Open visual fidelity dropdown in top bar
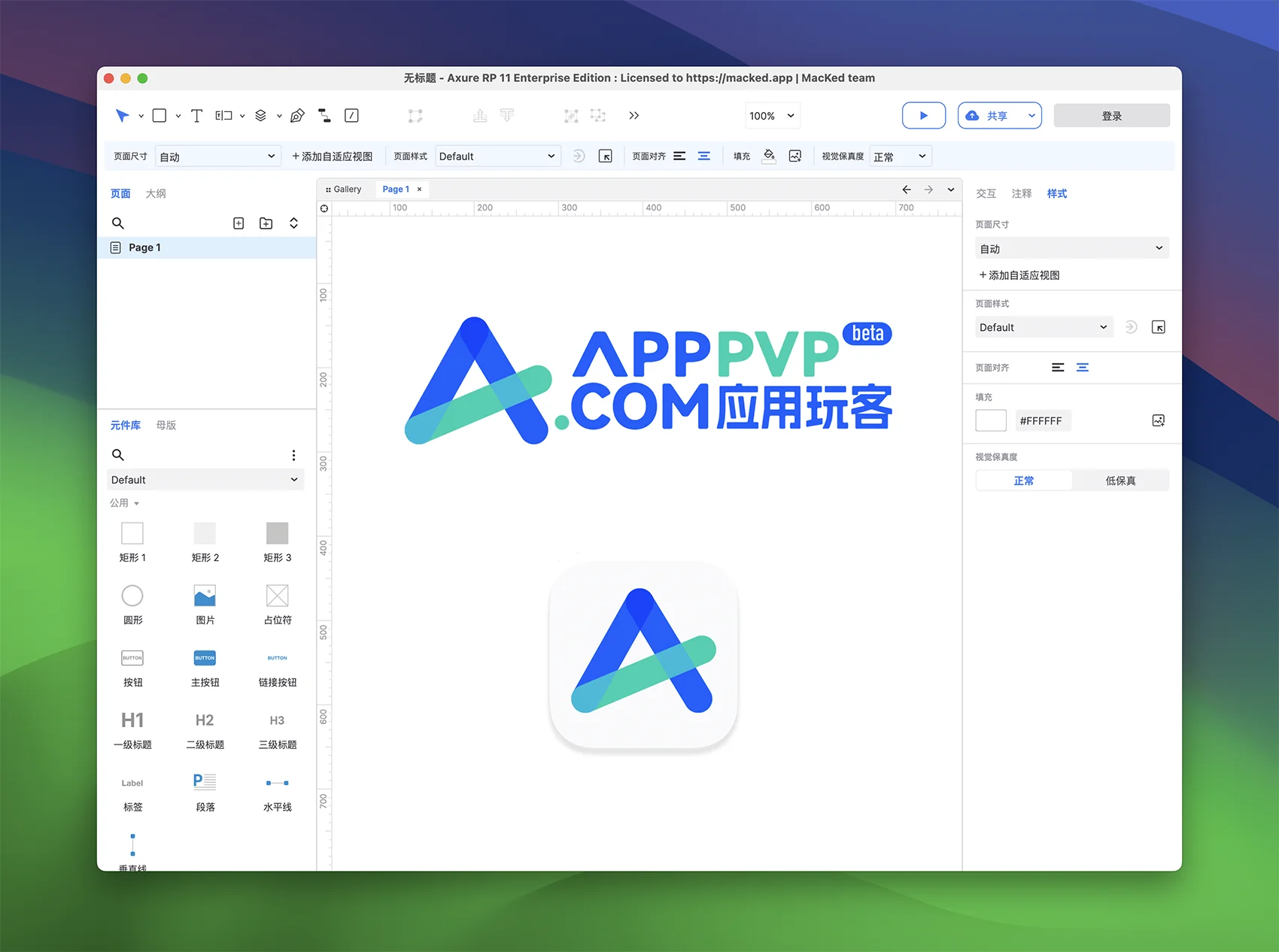This screenshot has width=1279, height=952. tap(901, 156)
